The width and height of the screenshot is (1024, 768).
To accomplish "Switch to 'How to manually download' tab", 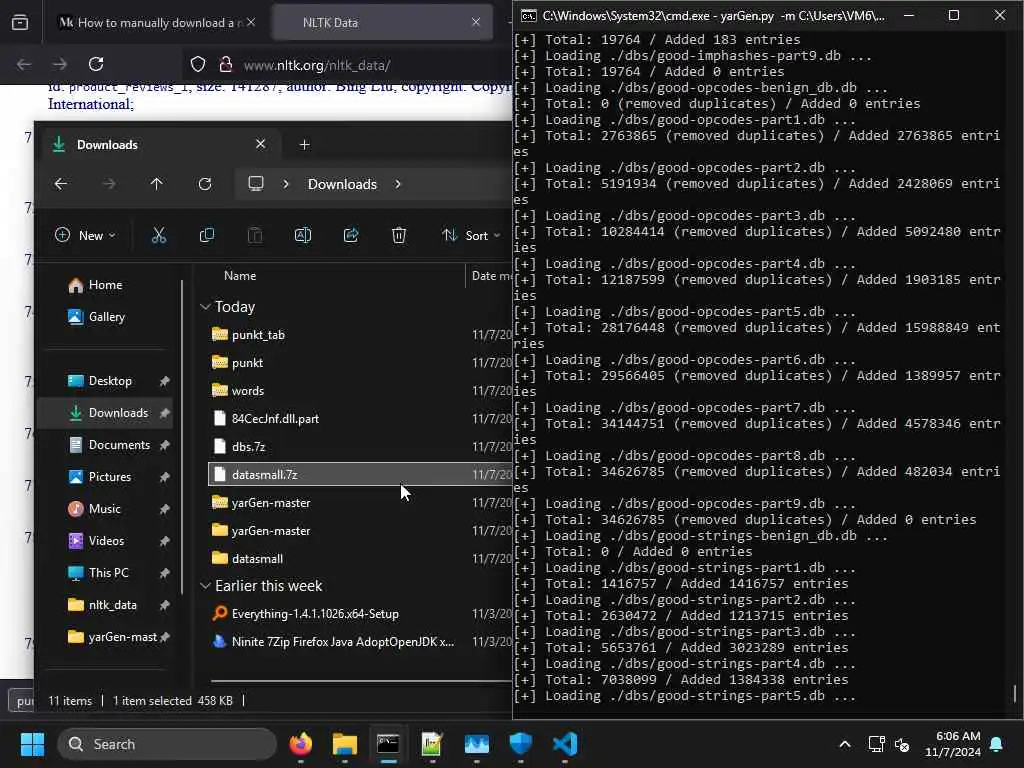I will 155,22.
